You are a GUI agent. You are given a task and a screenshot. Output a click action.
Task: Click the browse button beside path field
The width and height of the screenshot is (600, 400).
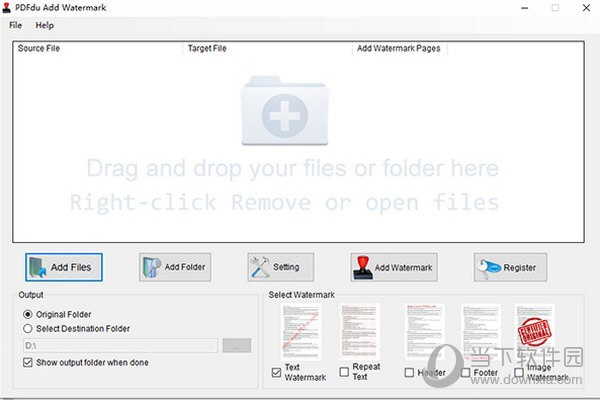coord(237,346)
